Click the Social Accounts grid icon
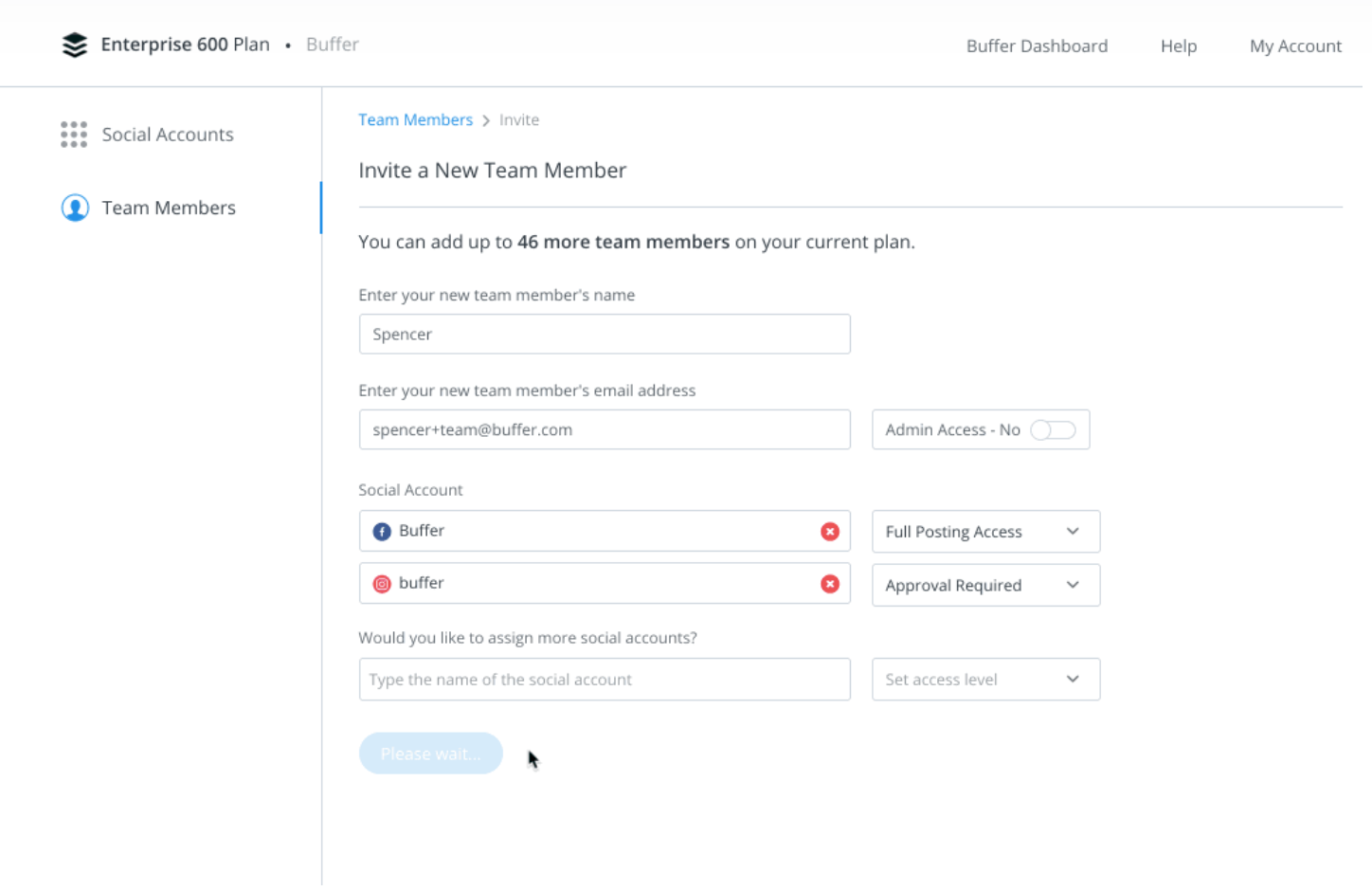Image resolution: width=1372 pixels, height=891 pixels. point(74,135)
